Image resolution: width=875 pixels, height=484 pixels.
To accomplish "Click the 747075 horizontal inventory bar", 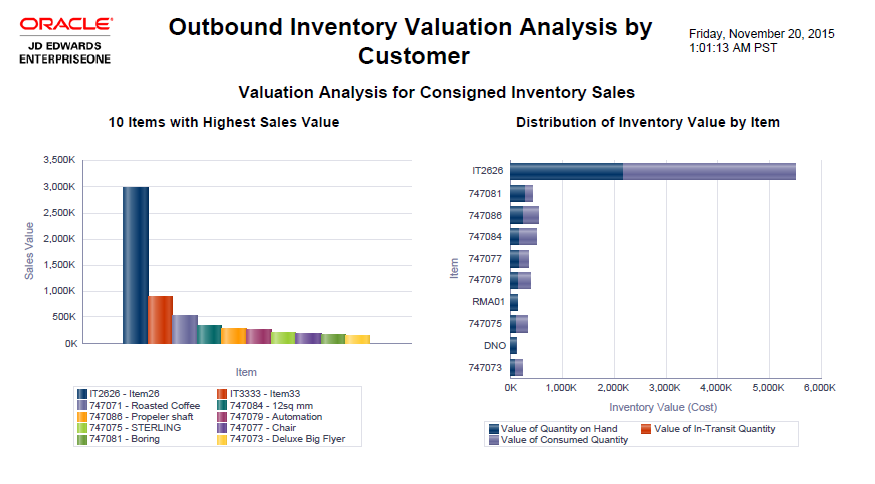I will (519, 324).
